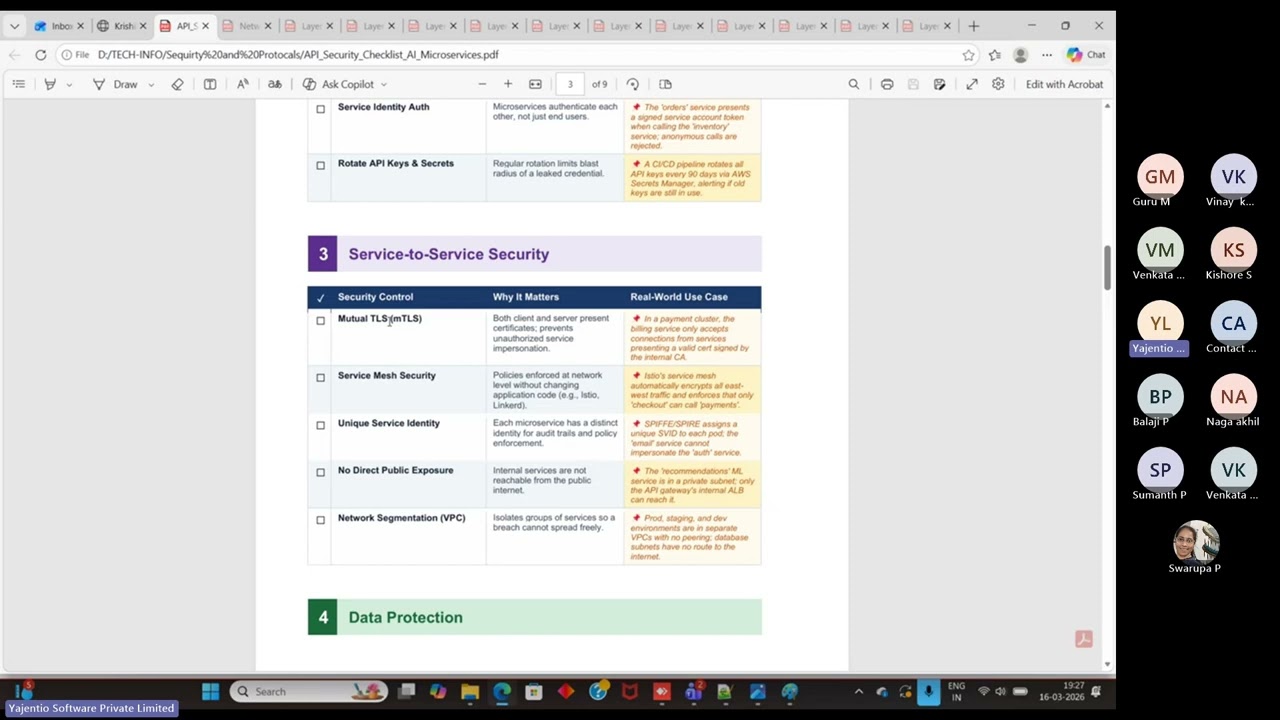1280x720 pixels.
Task: Open the Find in PDF search
Action: 854,84
